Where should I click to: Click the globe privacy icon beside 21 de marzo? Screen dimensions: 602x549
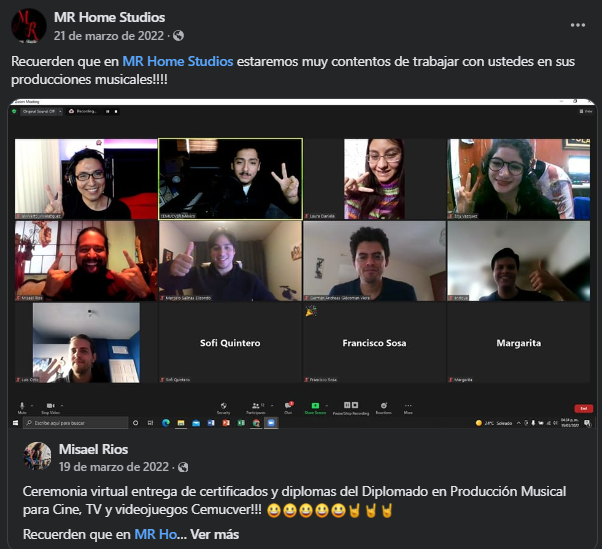click(x=178, y=36)
